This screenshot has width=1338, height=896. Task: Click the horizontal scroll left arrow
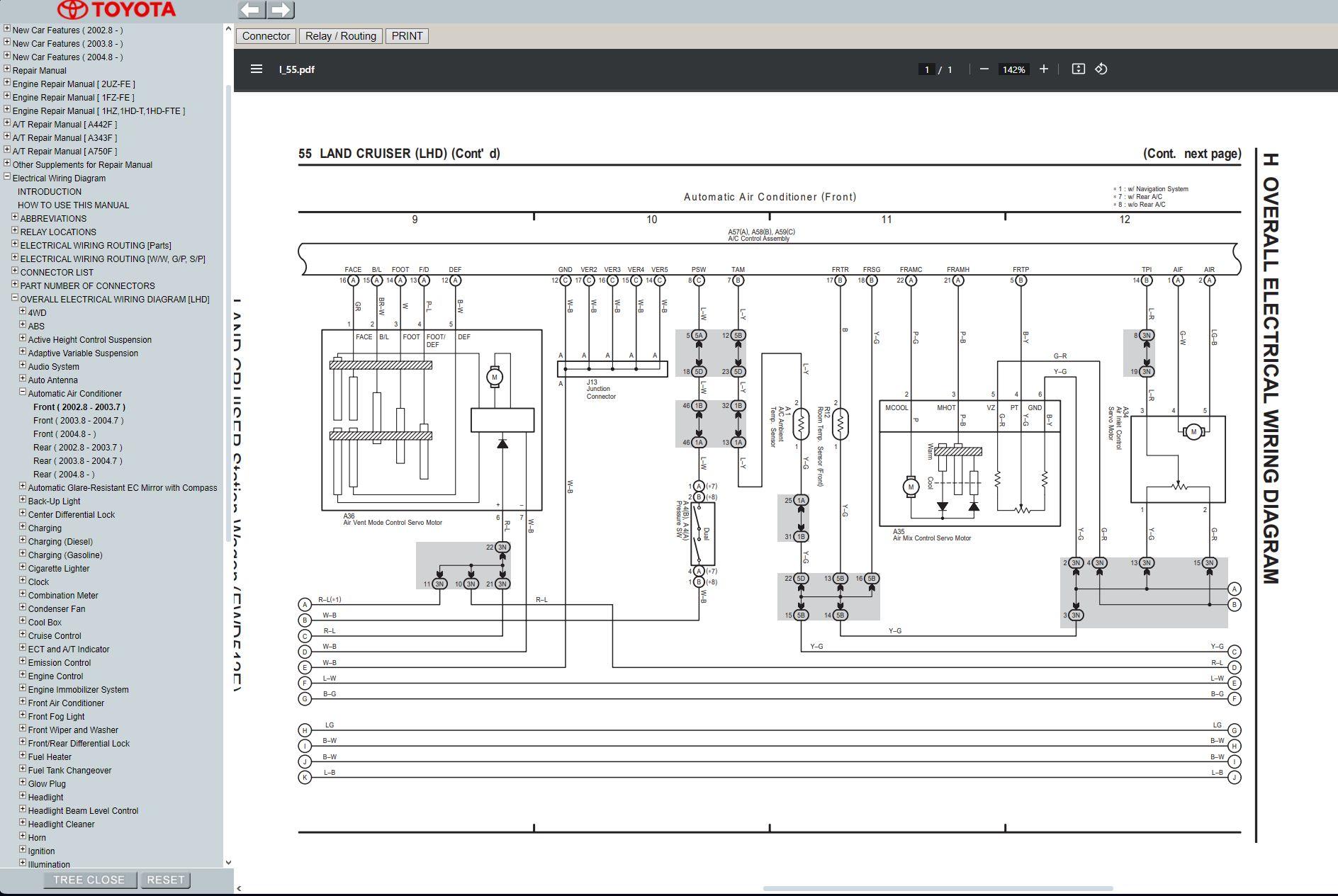tap(239, 888)
